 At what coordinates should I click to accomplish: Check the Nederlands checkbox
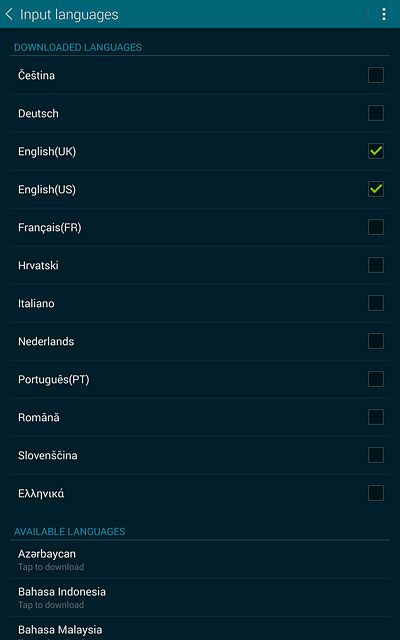(376, 341)
